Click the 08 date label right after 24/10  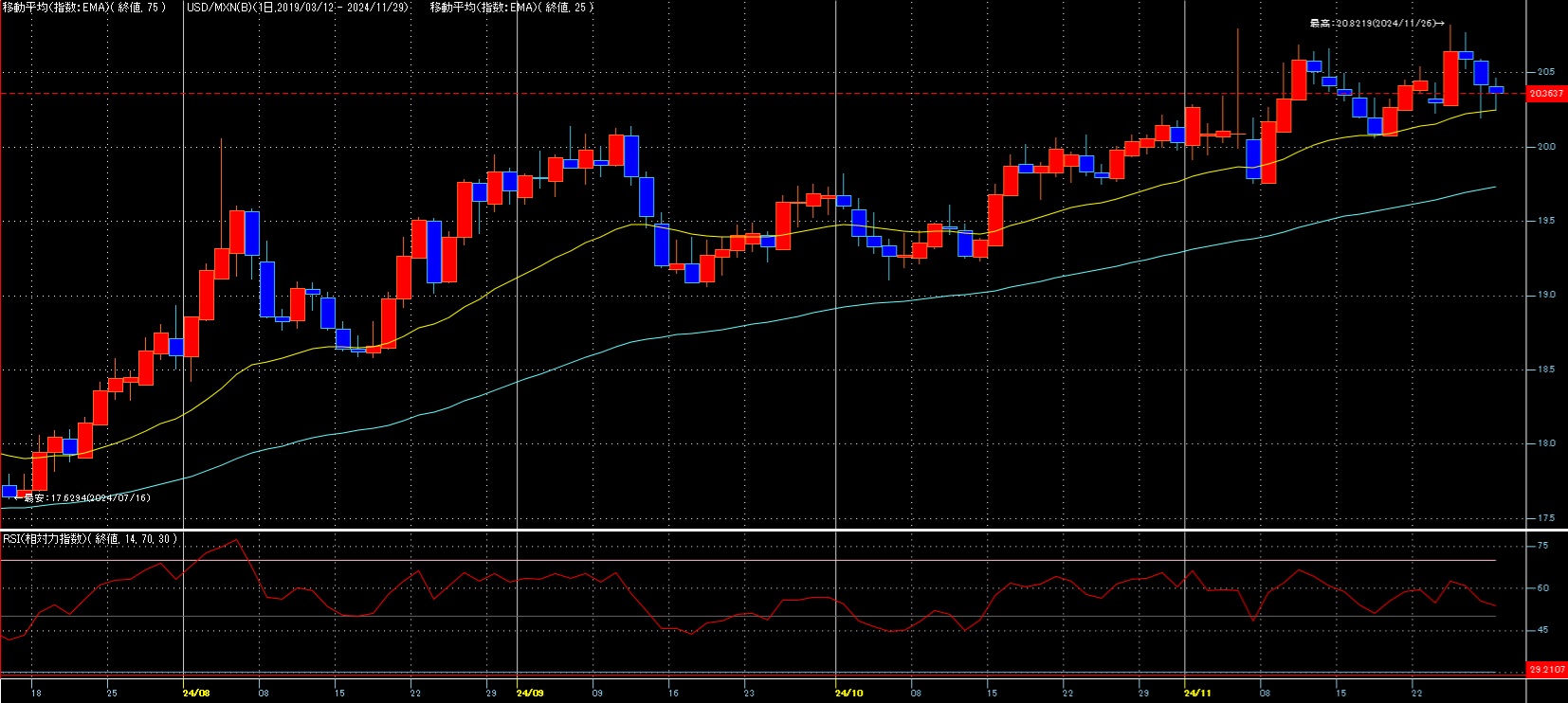click(916, 694)
